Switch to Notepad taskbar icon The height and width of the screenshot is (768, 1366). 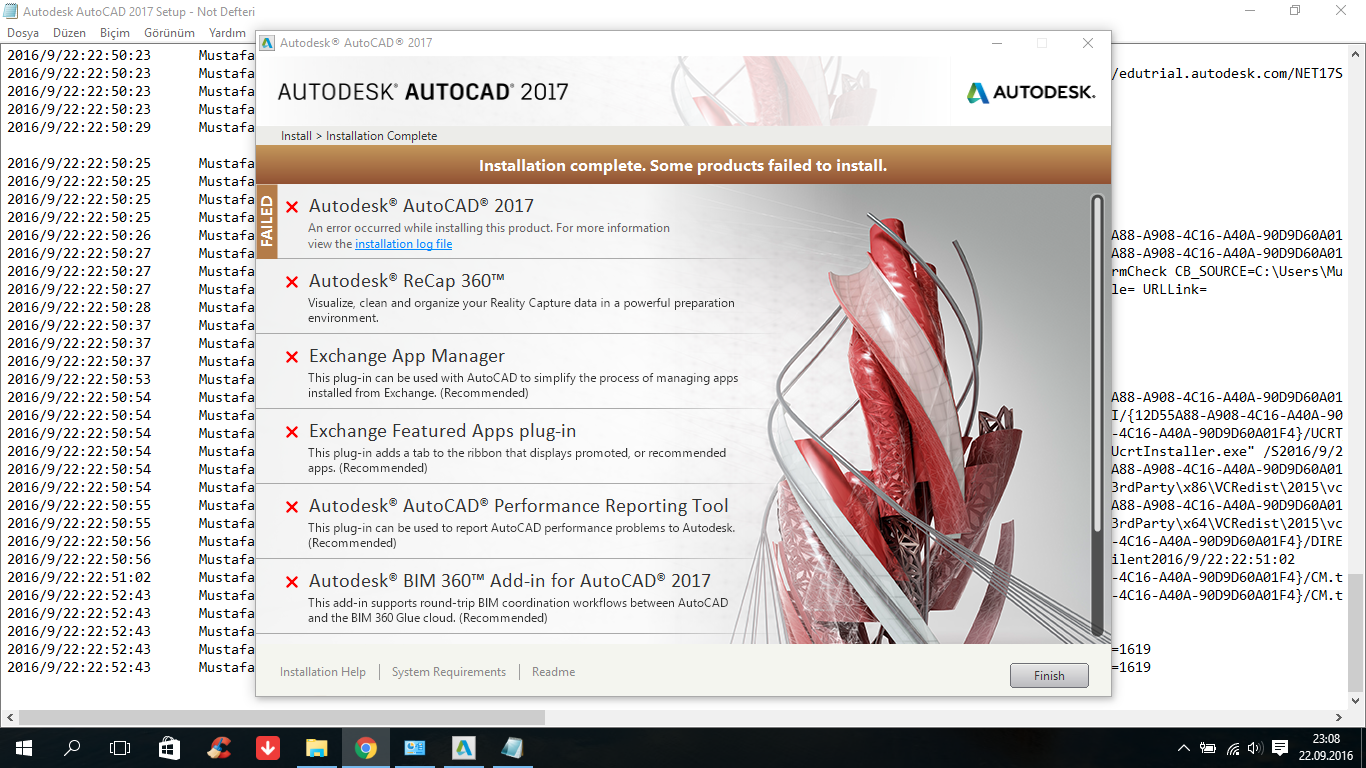[512, 748]
